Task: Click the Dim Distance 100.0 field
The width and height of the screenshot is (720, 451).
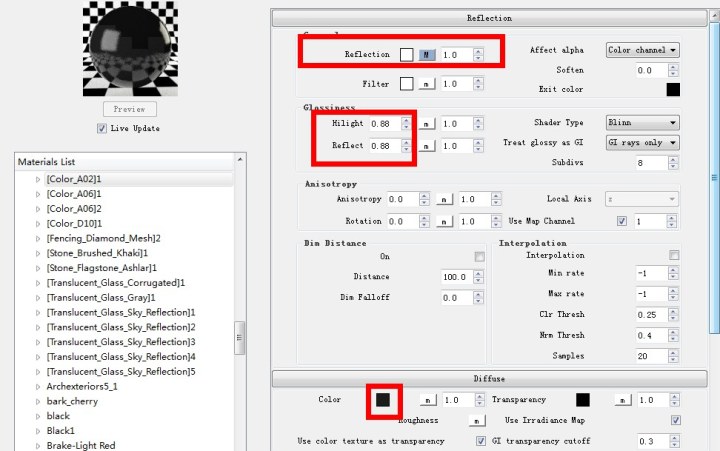Action: [x=457, y=277]
